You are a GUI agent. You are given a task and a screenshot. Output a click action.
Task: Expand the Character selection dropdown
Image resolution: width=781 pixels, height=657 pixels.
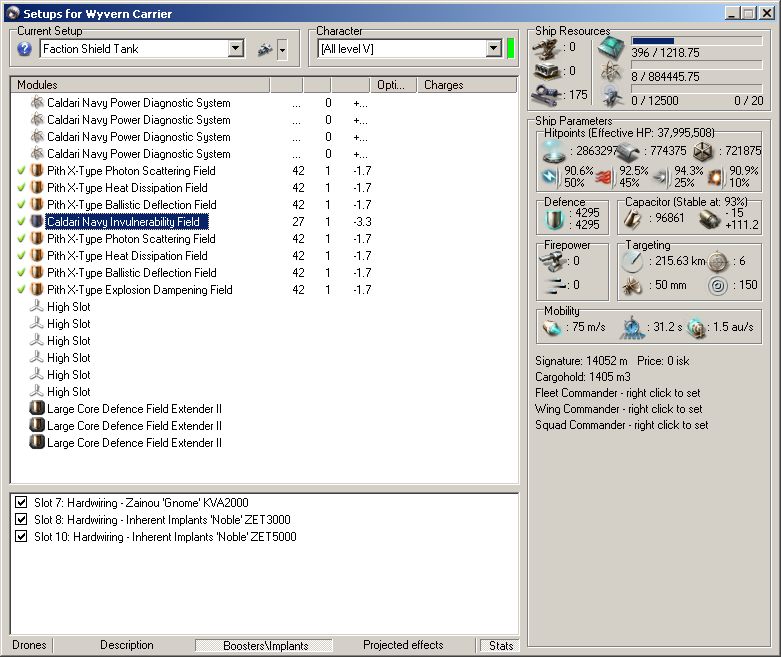click(x=493, y=49)
